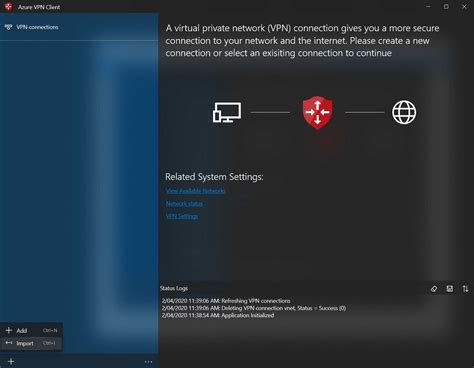Minimize the Azure VPN Client window
474x368 pixels.
point(428,7)
